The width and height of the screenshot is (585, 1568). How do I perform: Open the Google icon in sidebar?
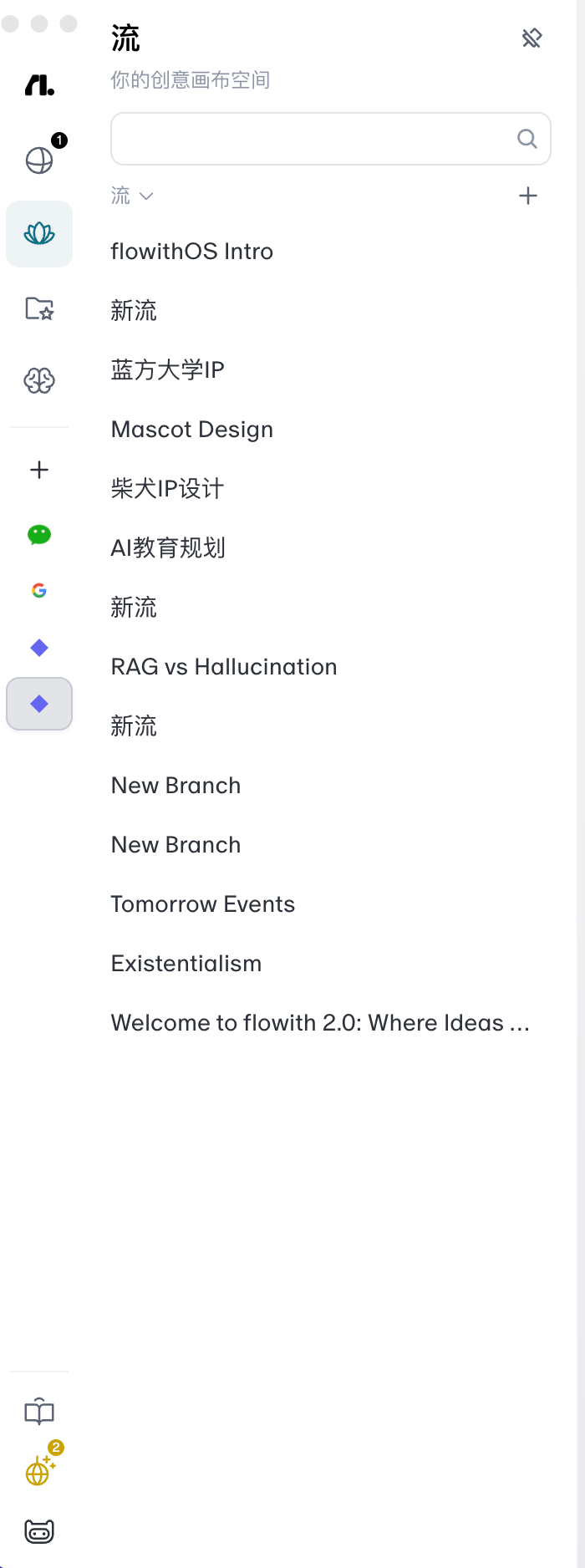39,591
